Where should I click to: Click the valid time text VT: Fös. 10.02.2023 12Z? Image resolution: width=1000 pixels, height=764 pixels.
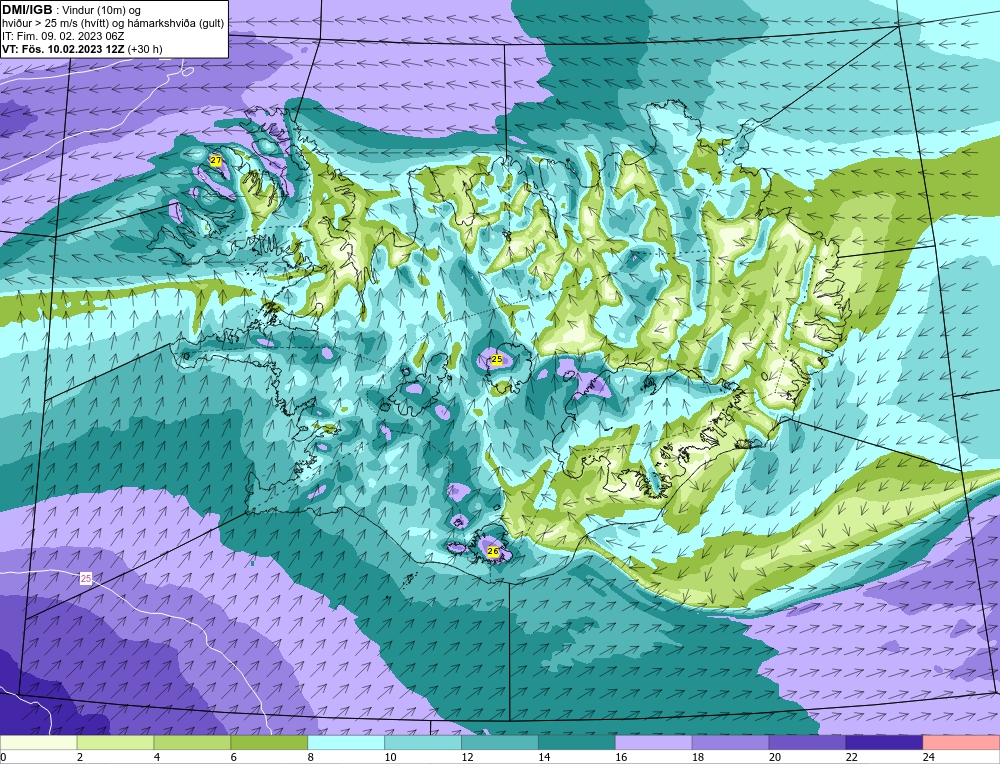(x=64, y=48)
